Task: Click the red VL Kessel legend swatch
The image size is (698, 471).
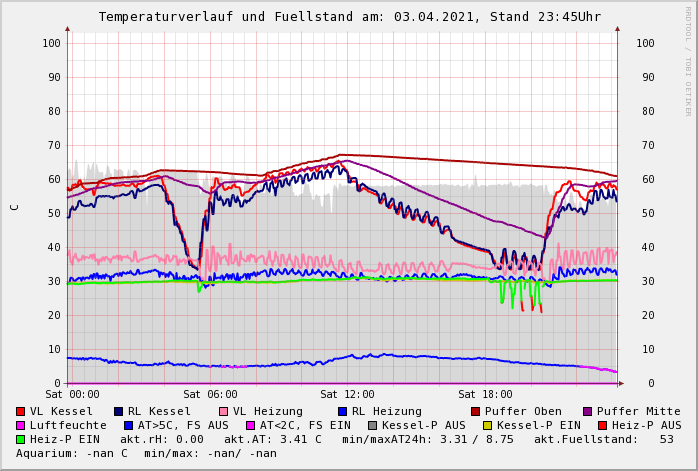Action: pos(21,412)
